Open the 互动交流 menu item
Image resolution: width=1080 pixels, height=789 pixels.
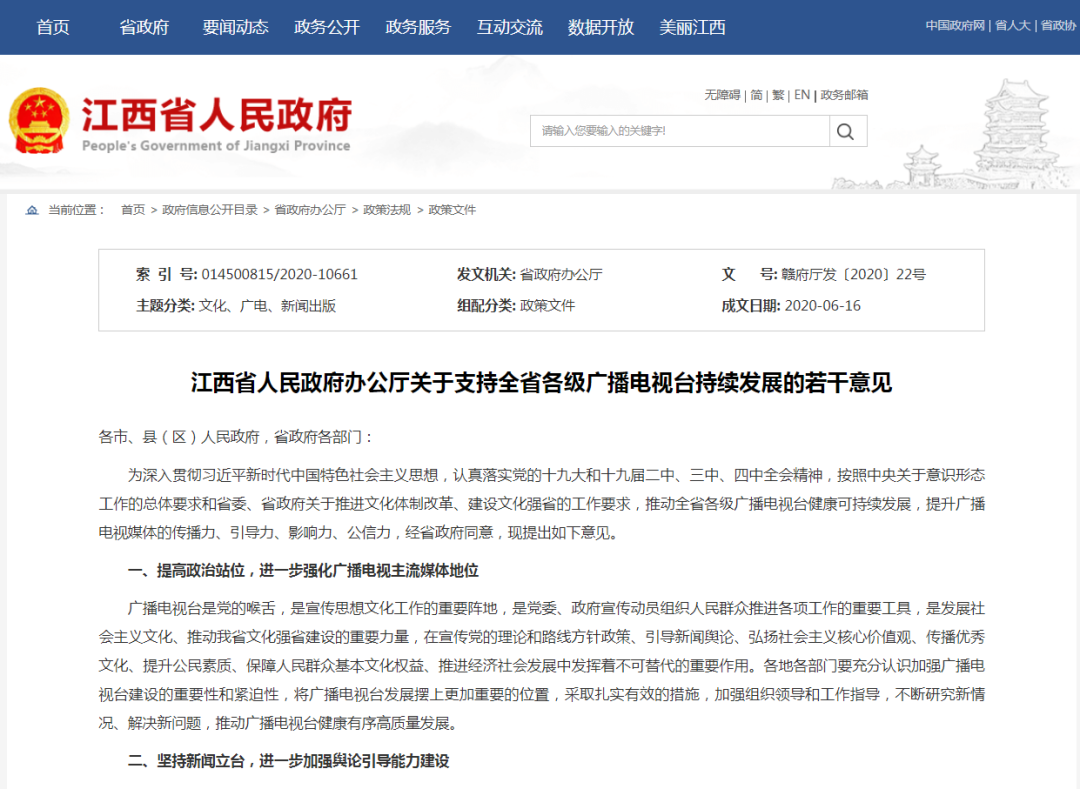[510, 27]
